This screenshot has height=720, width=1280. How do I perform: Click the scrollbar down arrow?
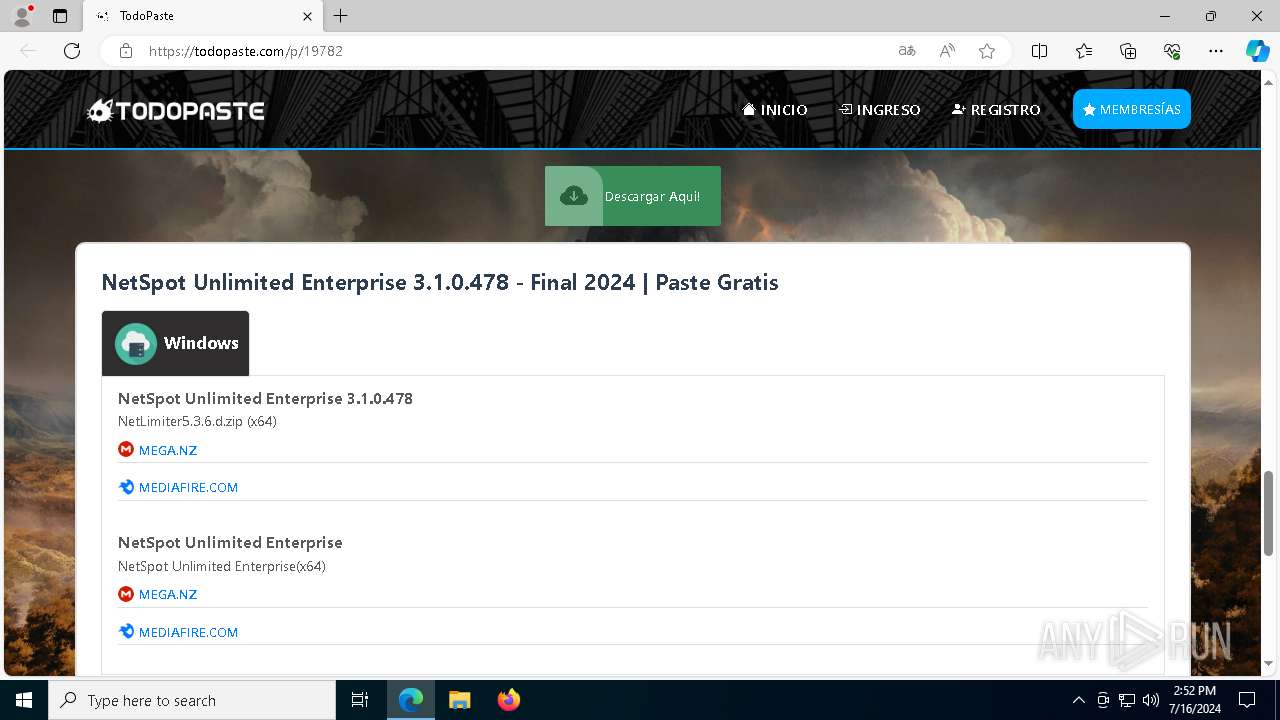[1268, 664]
